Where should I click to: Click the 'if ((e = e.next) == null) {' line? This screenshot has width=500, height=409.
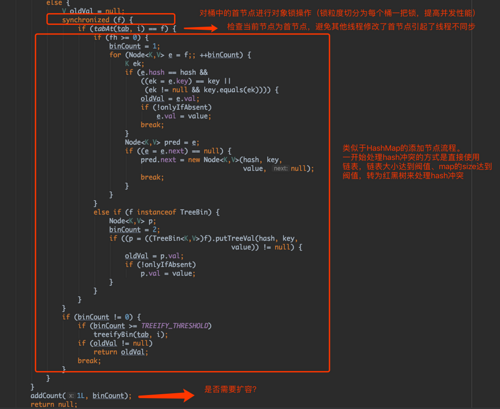click(178, 151)
